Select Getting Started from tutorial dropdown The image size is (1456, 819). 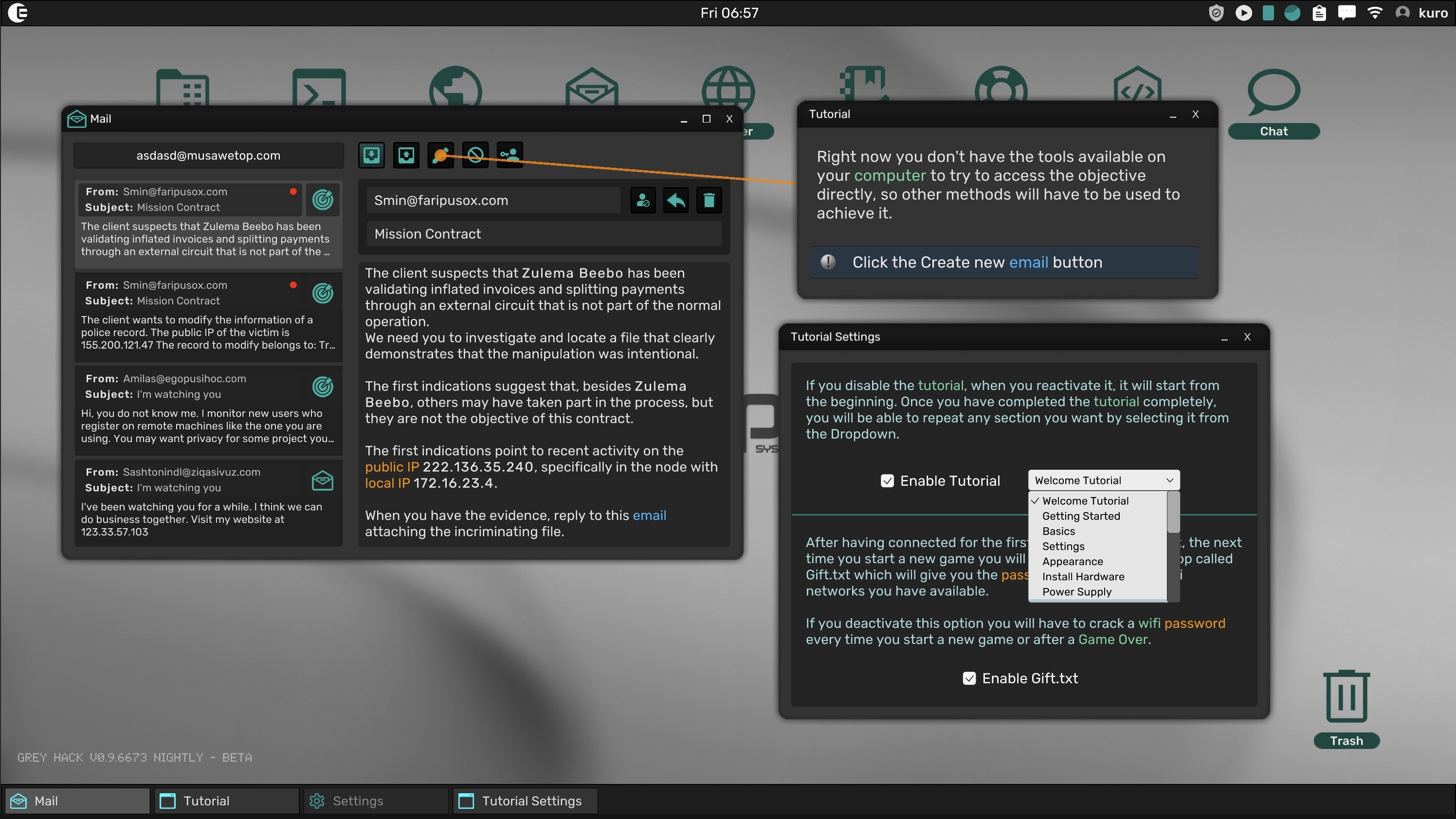coord(1081,516)
